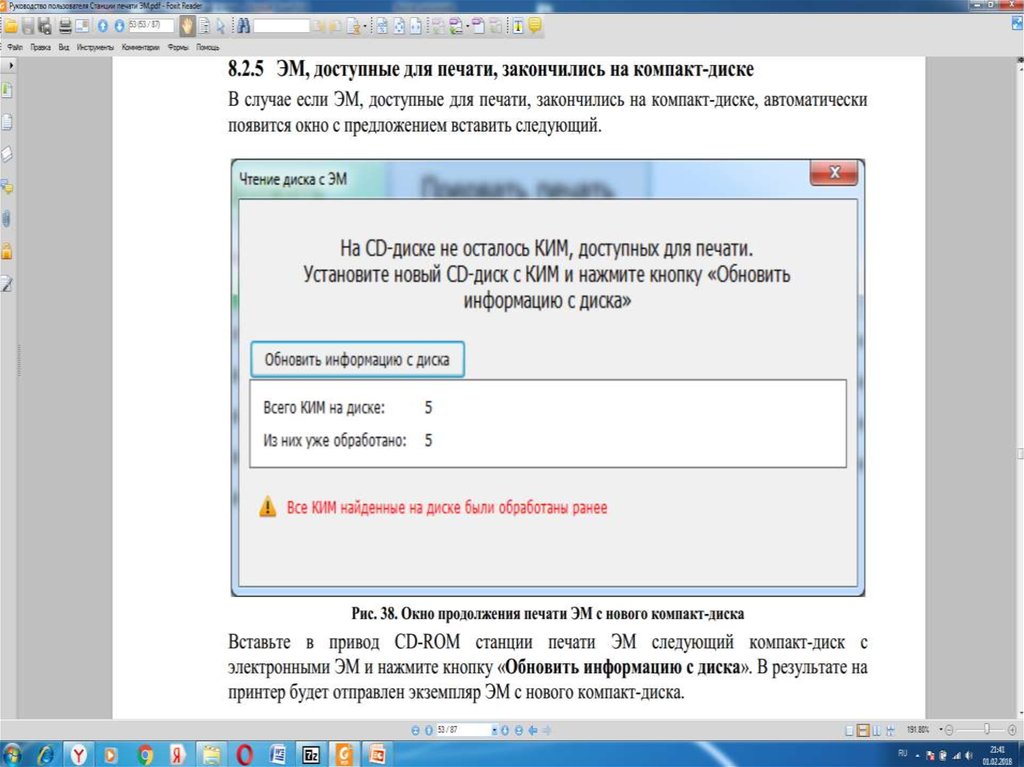Click «Обновить информацию с диска» button in dialog

[357, 359]
